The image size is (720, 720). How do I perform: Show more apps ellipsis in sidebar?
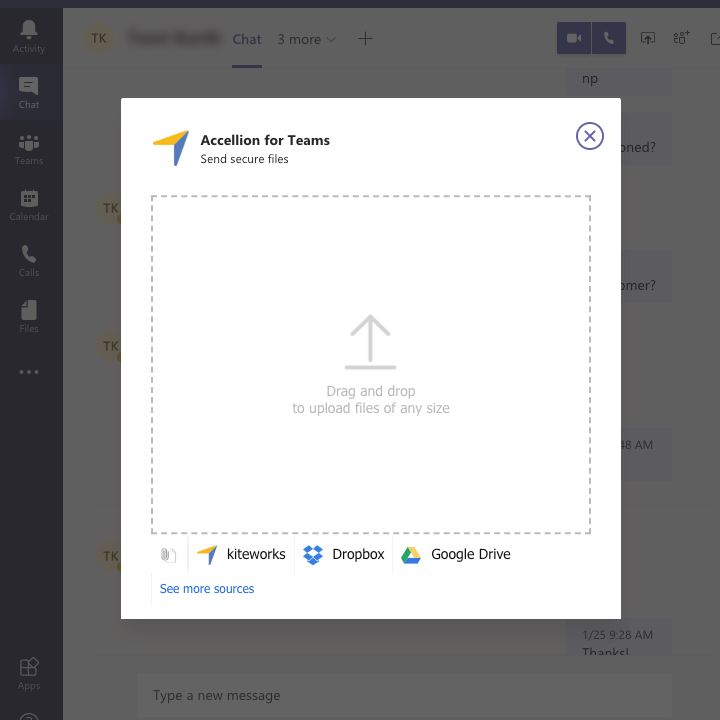click(29, 372)
